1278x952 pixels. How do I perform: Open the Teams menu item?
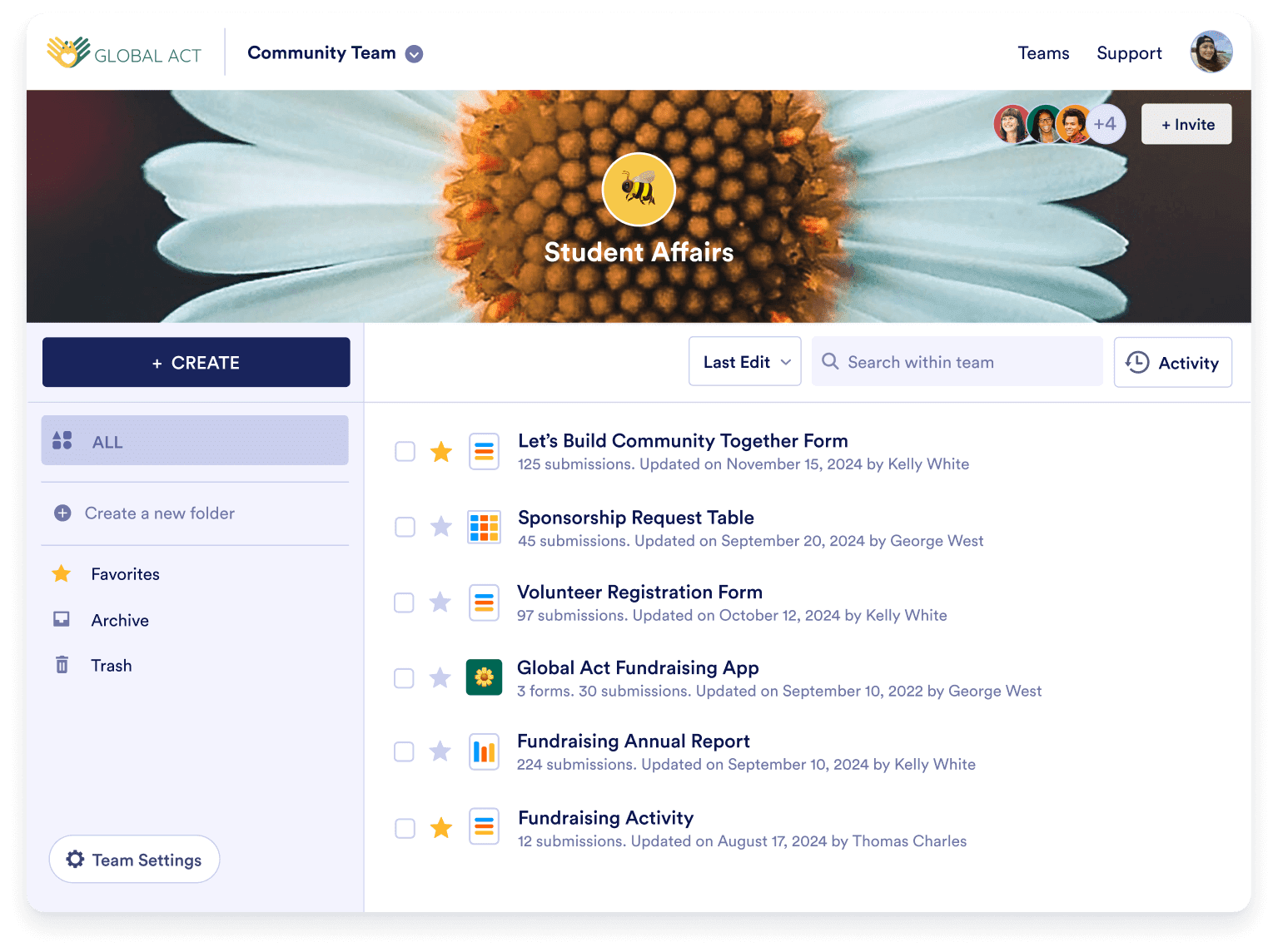(x=1042, y=53)
